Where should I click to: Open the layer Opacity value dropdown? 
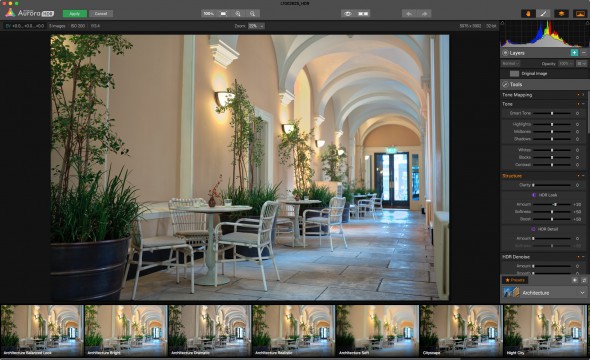point(566,64)
